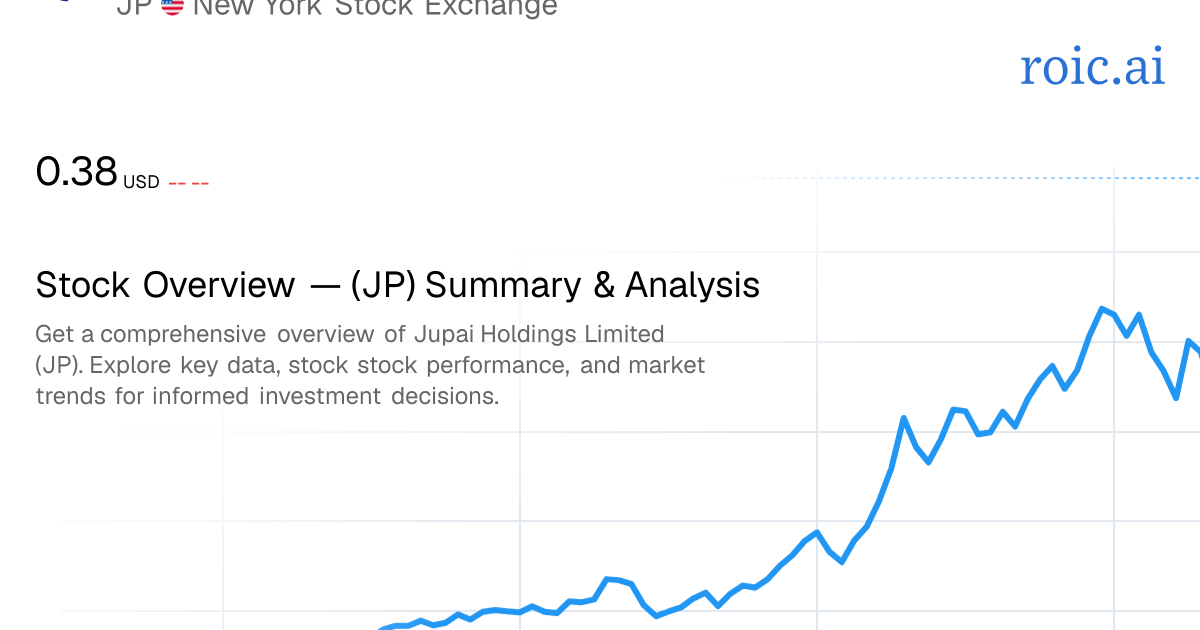Click the partial company logo beside the JP ticker
1200x630 pixels.
pos(62,2)
